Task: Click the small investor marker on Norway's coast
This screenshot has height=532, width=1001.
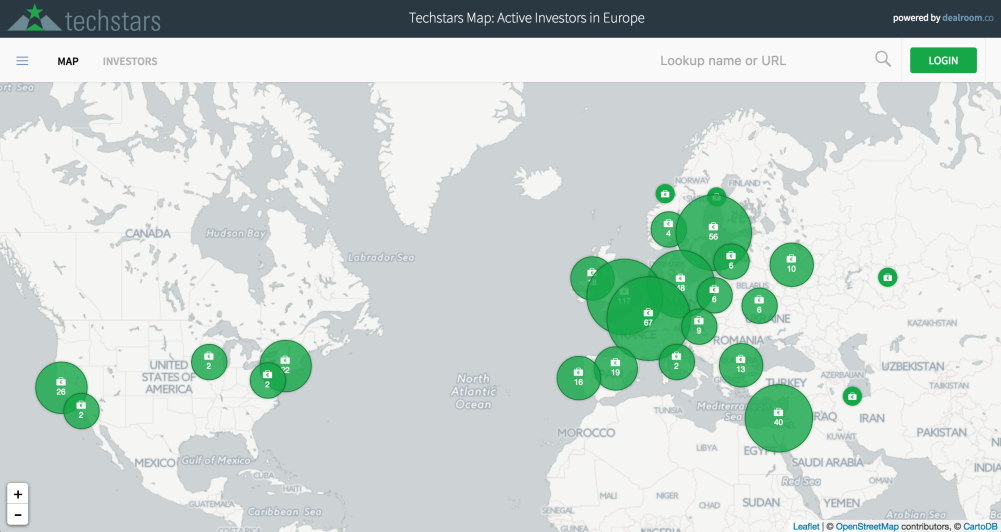Action: point(665,194)
